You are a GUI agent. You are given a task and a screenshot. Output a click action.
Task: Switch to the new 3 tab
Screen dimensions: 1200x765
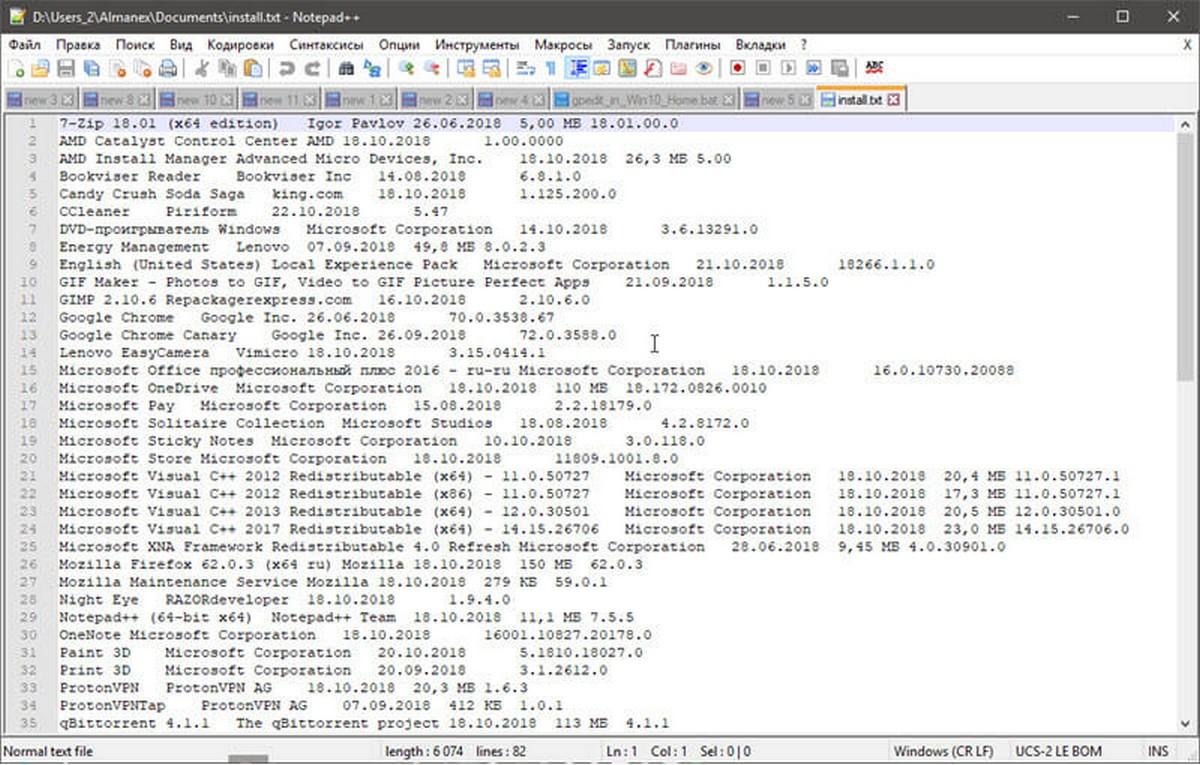tap(40, 100)
